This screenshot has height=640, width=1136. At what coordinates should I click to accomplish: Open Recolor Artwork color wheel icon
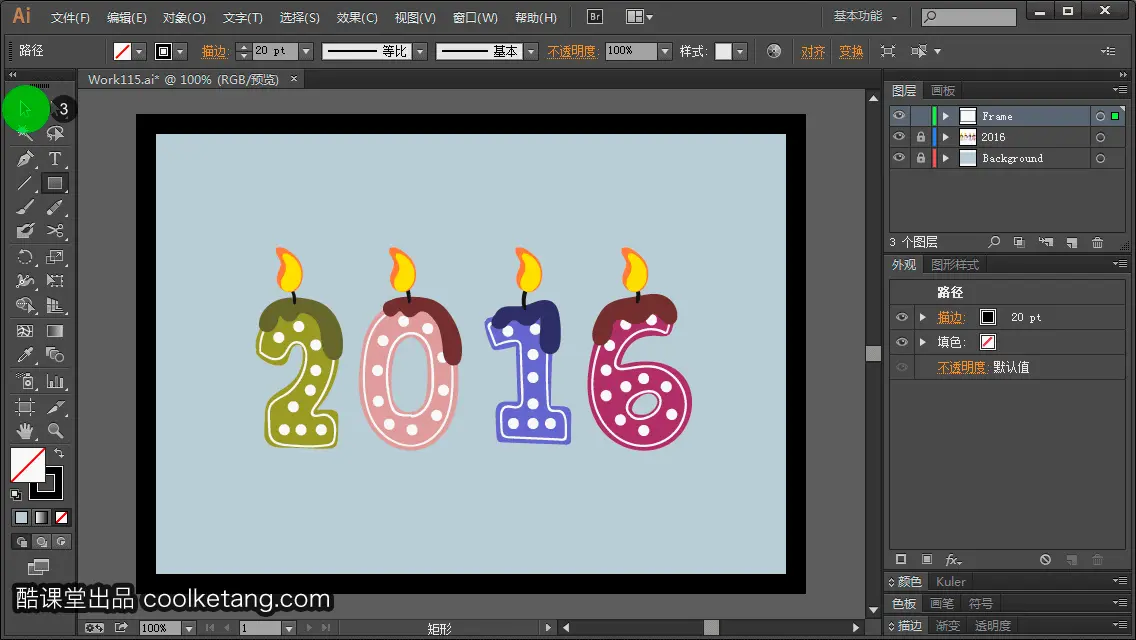(x=774, y=51)
